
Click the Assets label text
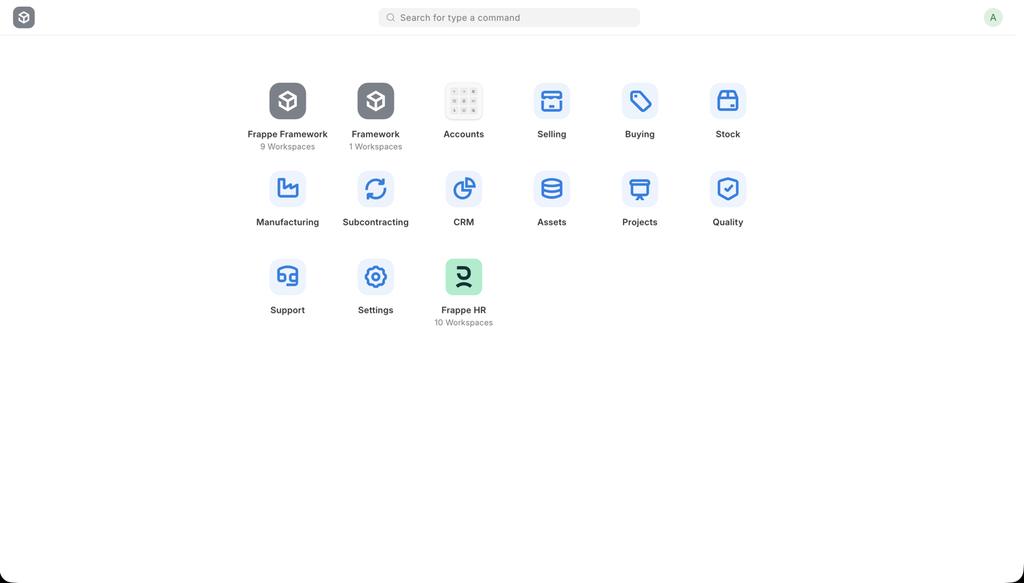coord(552,222)
